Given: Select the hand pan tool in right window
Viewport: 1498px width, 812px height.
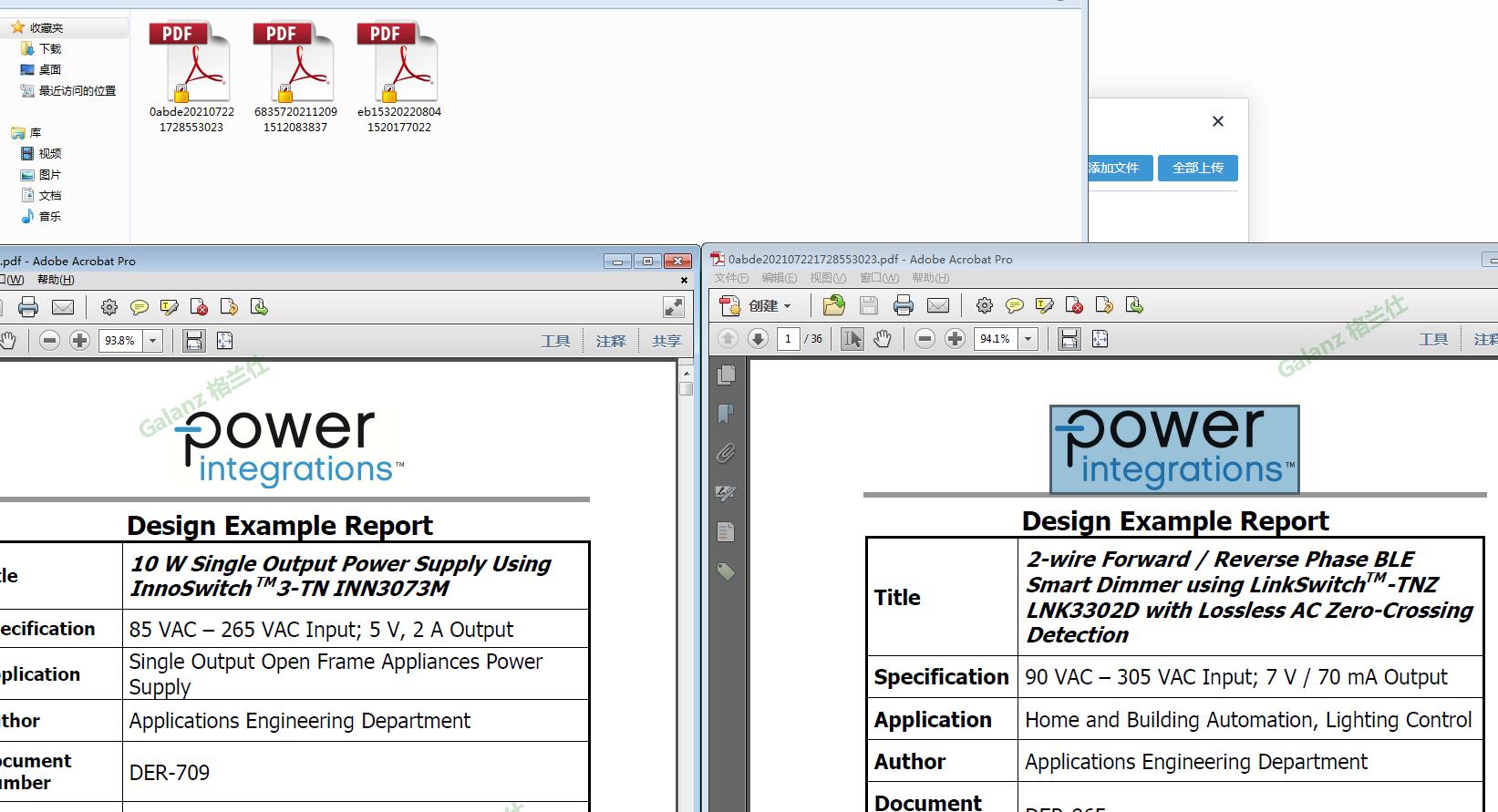Looking at the screenshot, I should pos(882,339).
